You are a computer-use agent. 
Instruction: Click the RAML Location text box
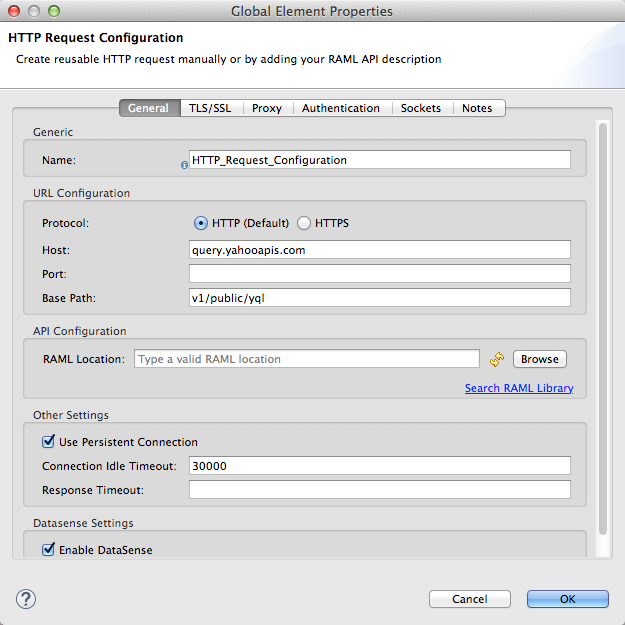(307, 359)
